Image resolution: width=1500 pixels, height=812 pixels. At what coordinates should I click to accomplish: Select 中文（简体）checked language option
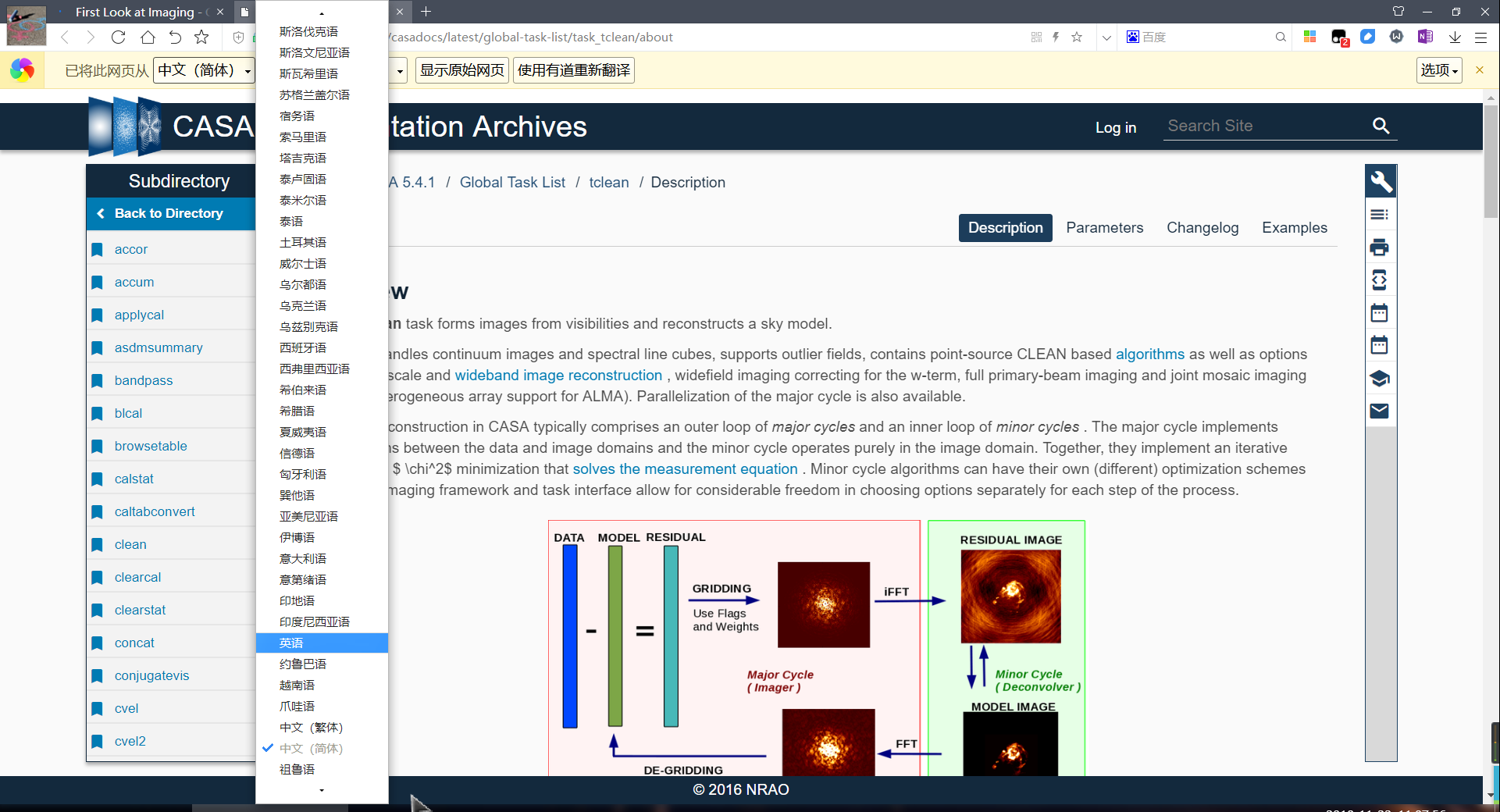click(x=311, y=748)
